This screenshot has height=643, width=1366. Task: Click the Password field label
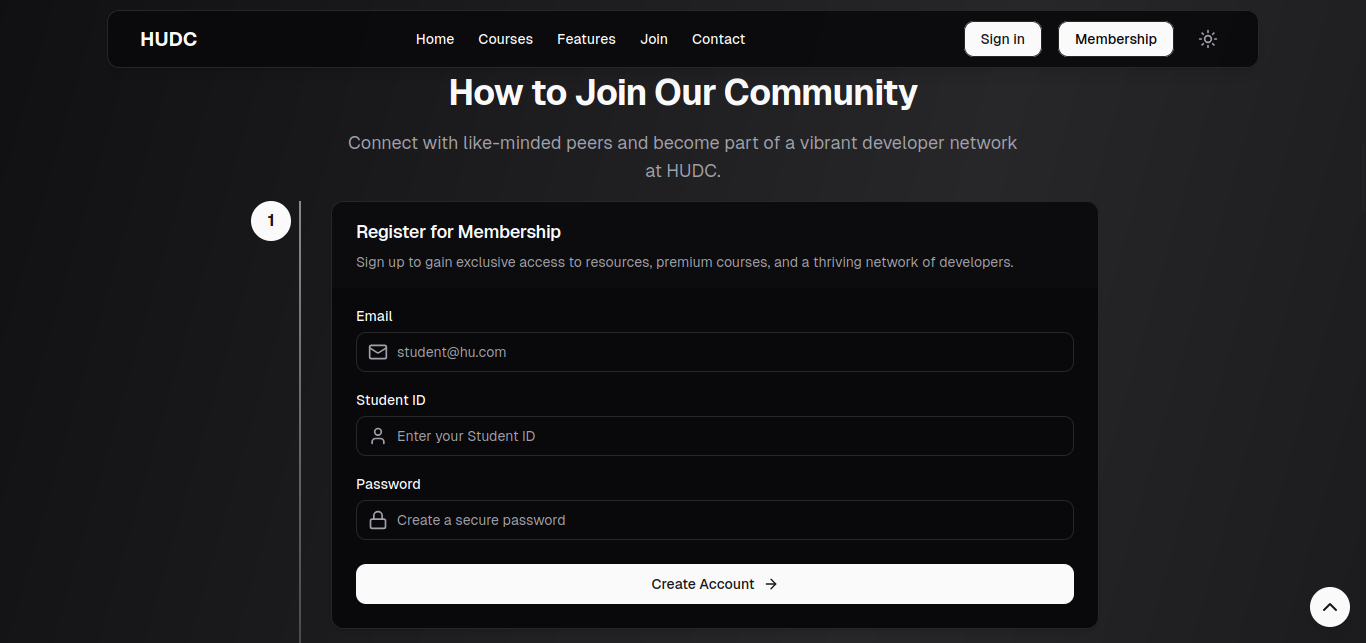point(388,484)
